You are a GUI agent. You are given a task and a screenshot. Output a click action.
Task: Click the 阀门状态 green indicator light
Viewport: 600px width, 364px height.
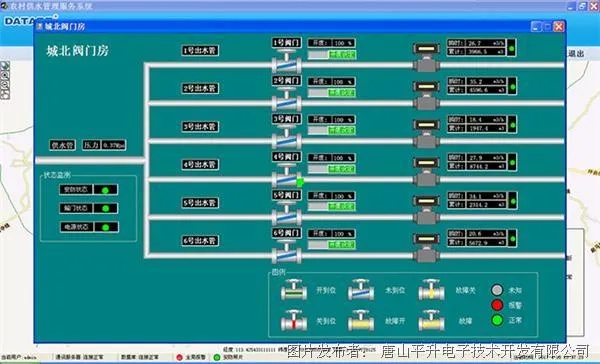[106, 209]
